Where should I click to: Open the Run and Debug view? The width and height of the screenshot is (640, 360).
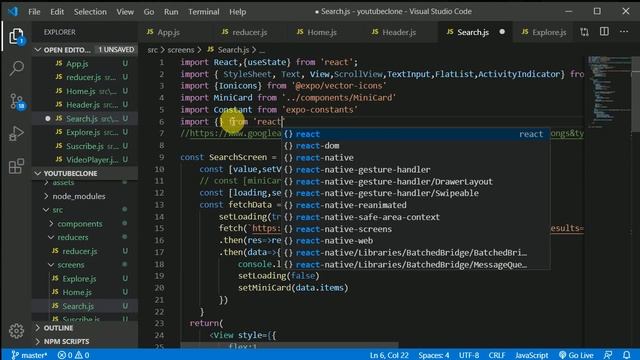(x=16, y=133)
